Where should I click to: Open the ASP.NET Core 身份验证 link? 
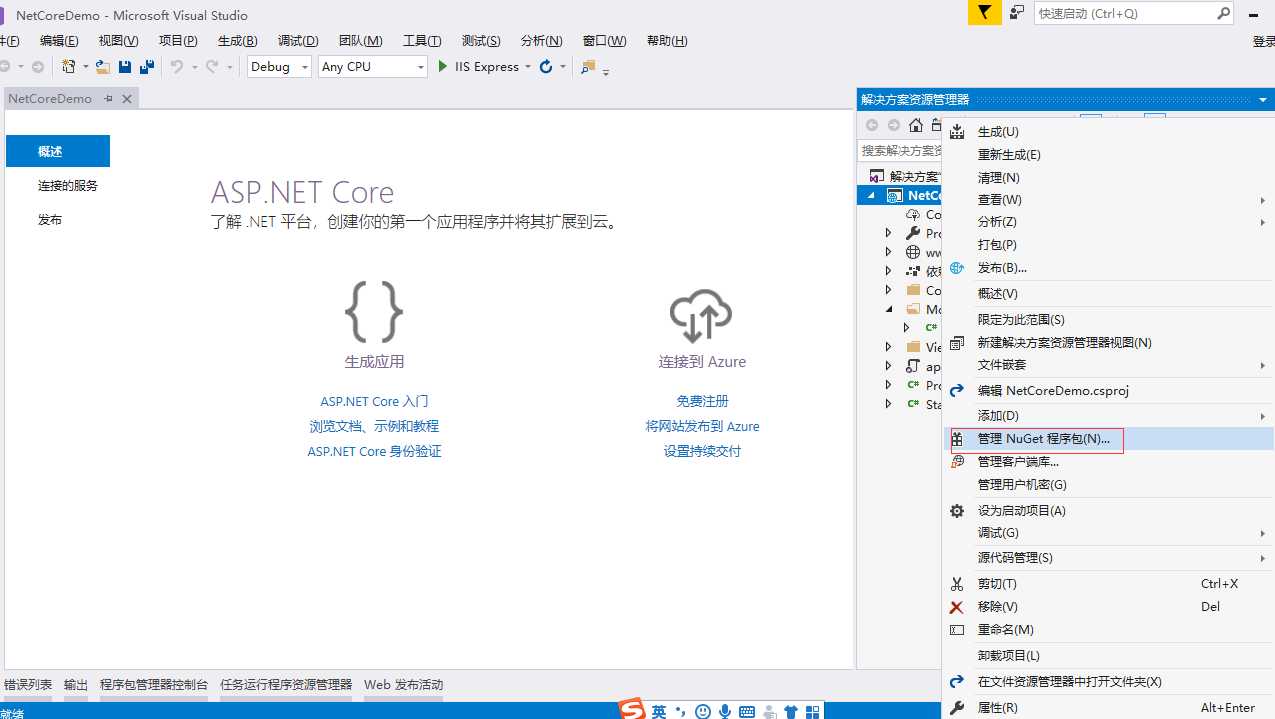pyautogui.click(x=374, y=452)
